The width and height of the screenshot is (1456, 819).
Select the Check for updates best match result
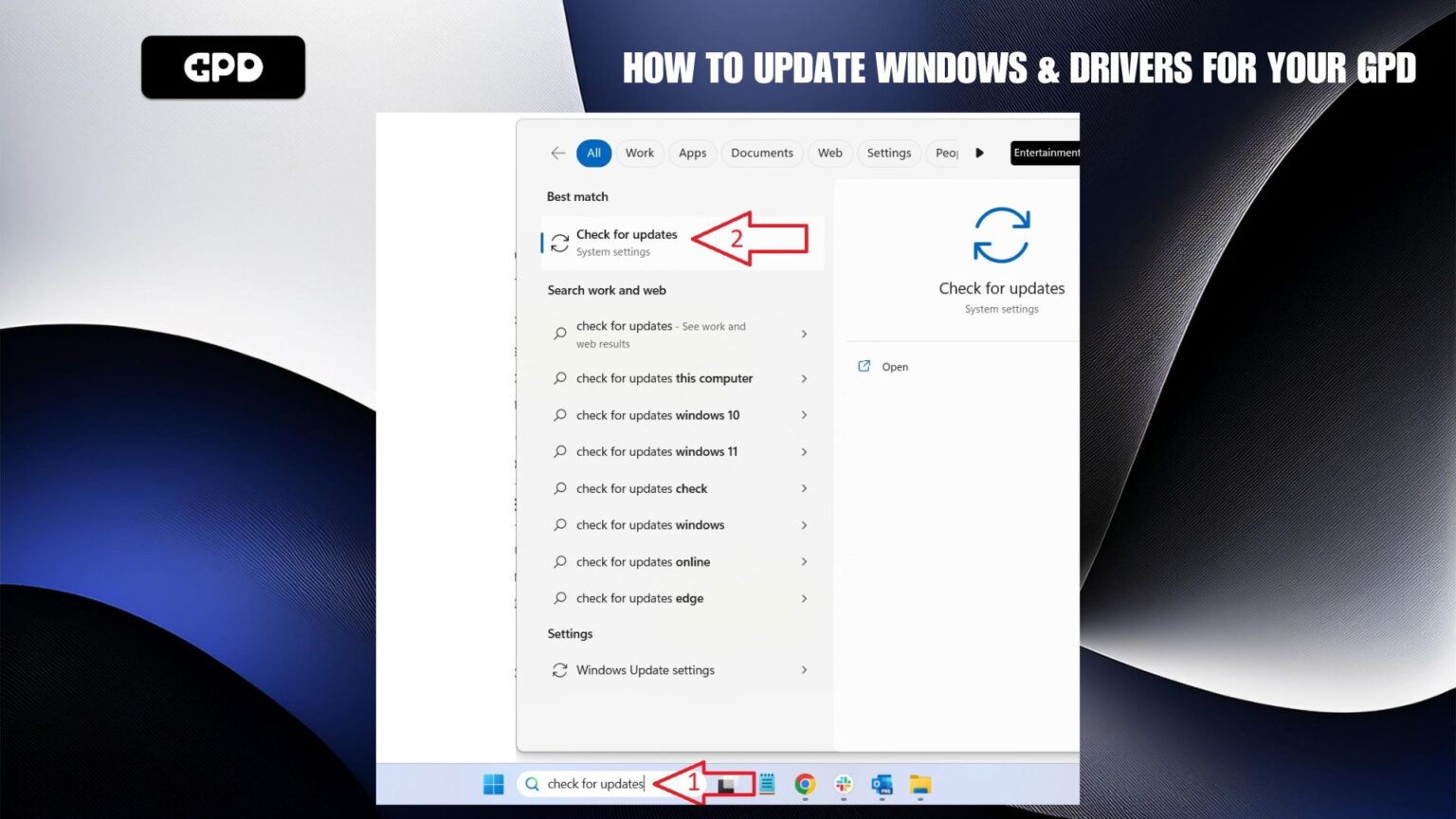point(628,242)
